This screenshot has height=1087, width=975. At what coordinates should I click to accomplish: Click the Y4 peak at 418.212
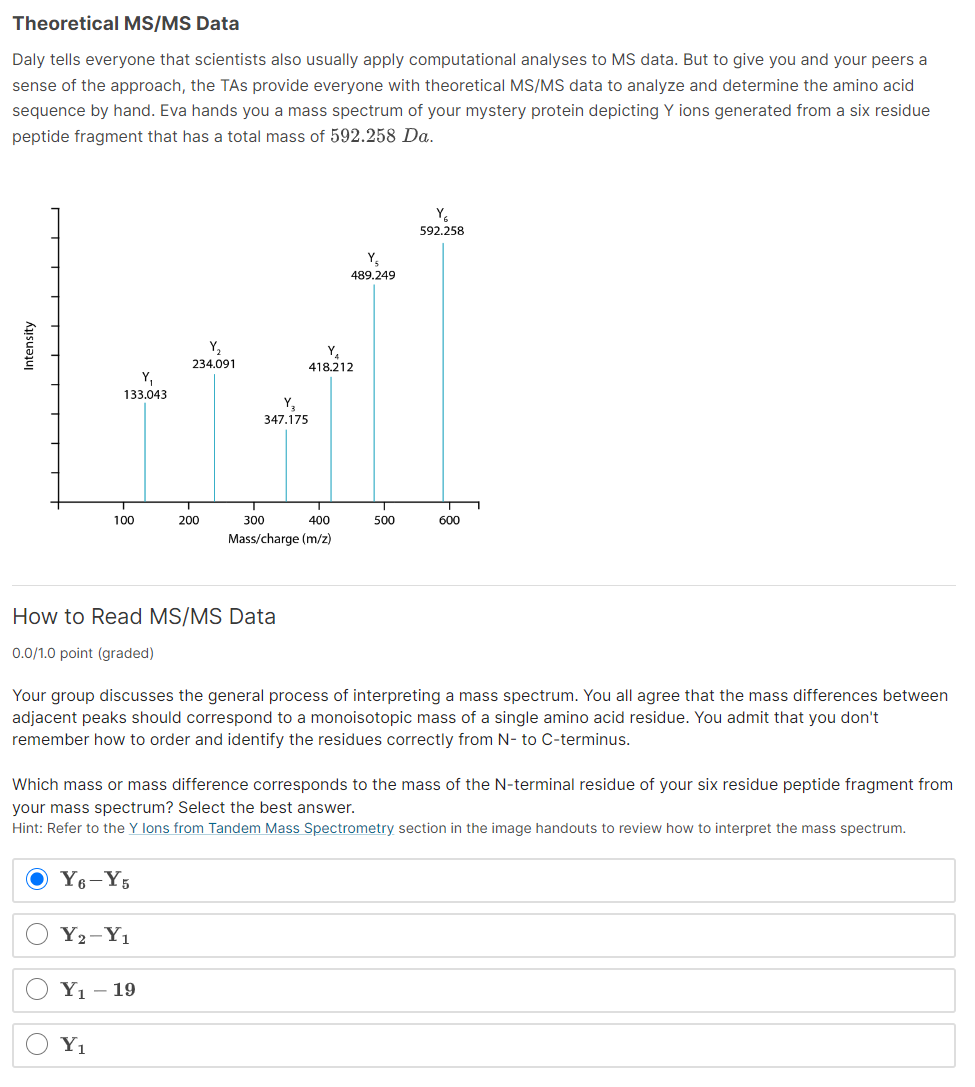tap(331, 440)
